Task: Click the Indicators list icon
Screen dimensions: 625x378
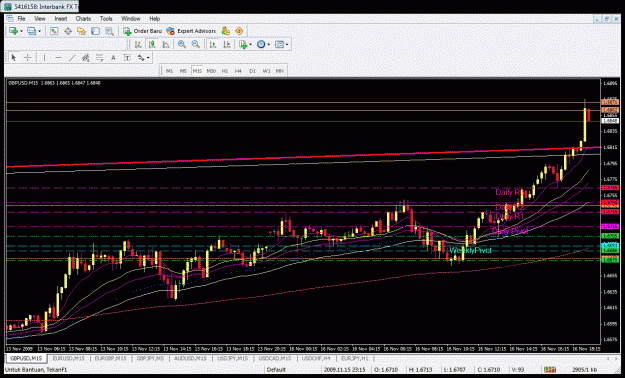Action: 243,45
